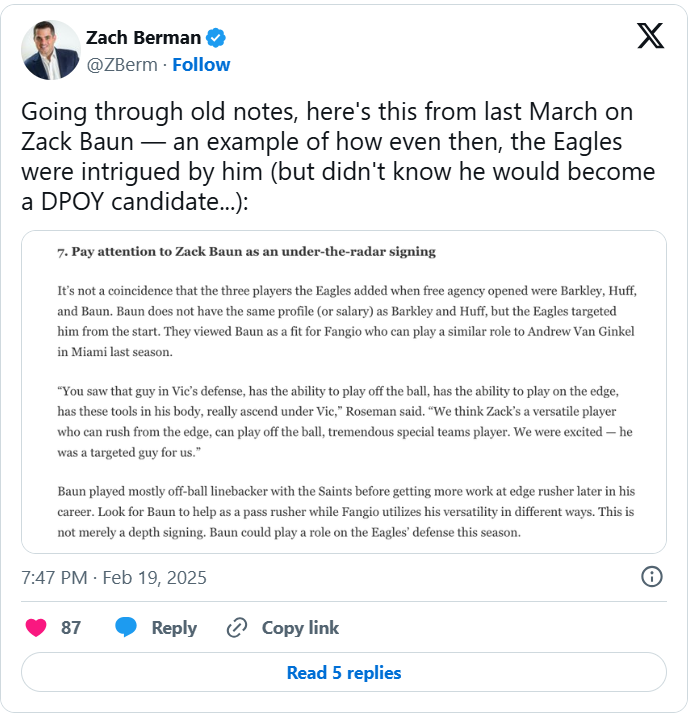Click the reply speech bubble icon
Screen dimensions: 688x719
(x=126, y=628)
